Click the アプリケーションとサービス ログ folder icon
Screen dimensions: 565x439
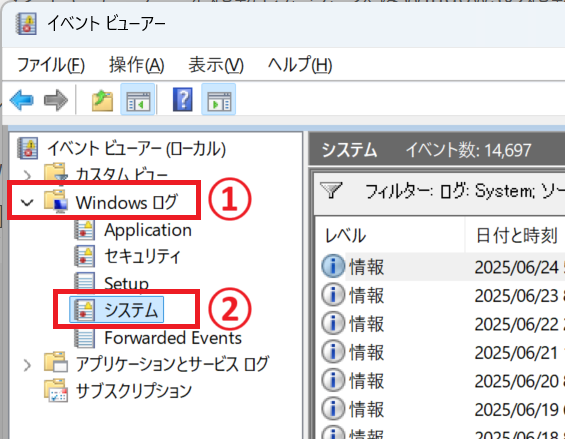click(x=56, y=362)
